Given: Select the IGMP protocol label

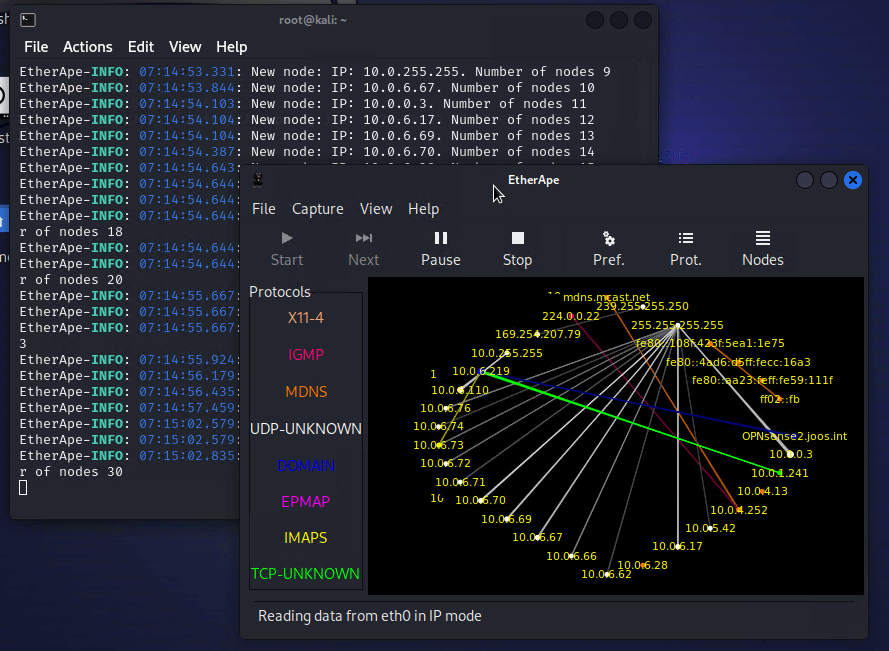Looking at the screenshot, I should [304, 354].
